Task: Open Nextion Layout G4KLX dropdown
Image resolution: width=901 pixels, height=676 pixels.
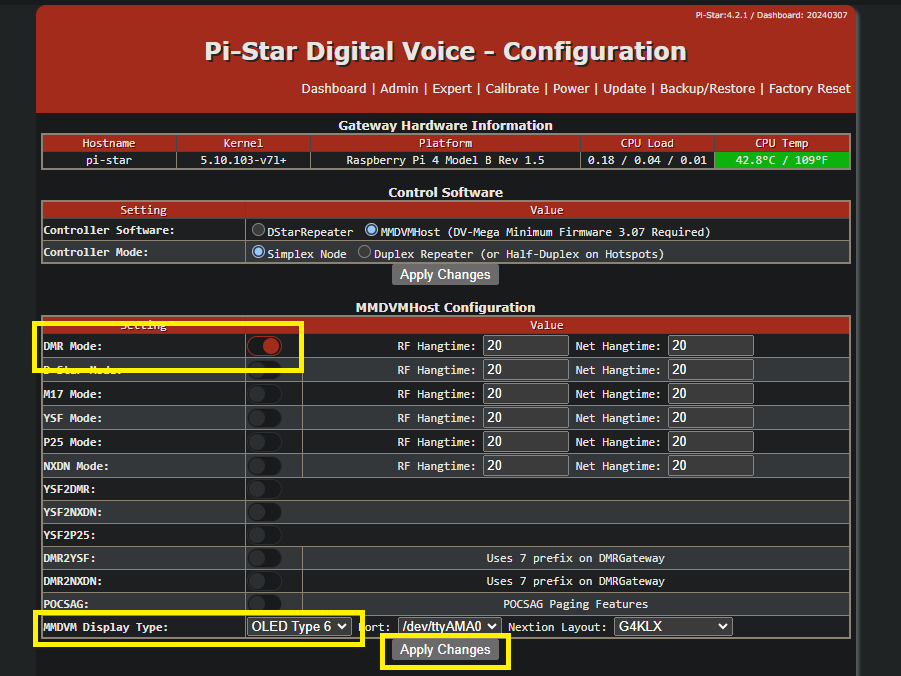Action: (x=673, y=627)
